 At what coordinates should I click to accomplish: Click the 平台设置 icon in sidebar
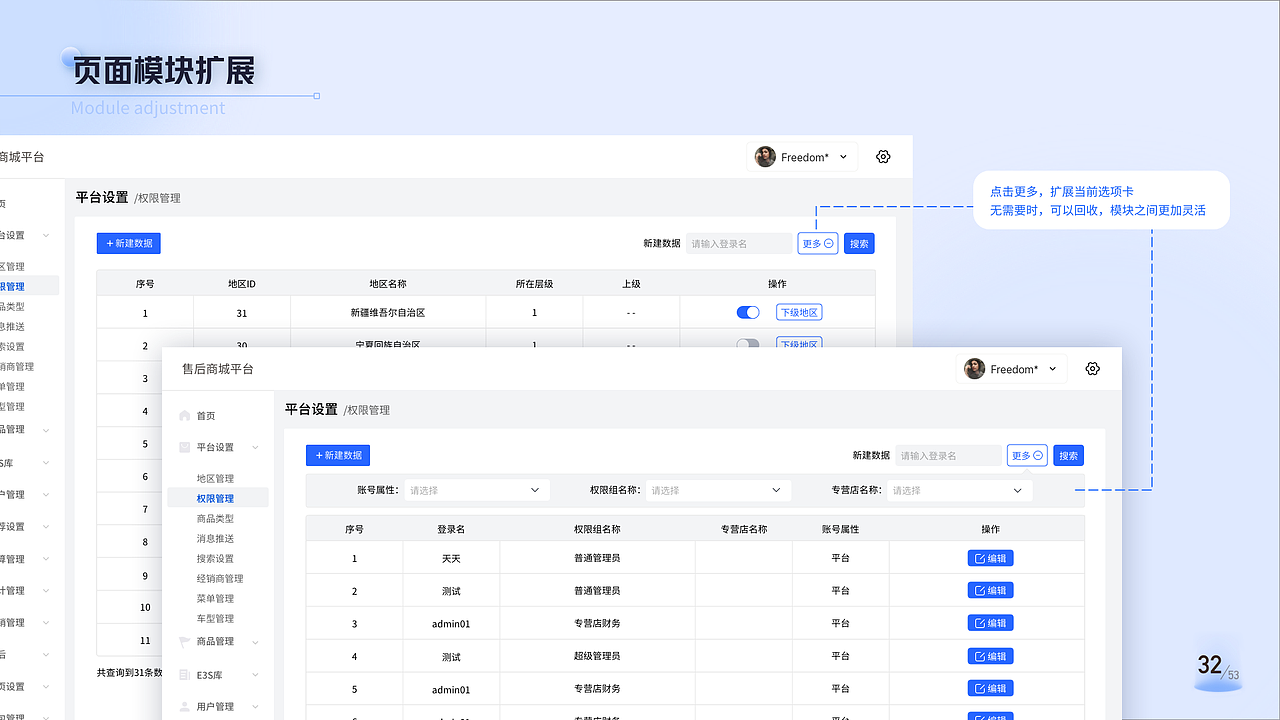(185, 447)
